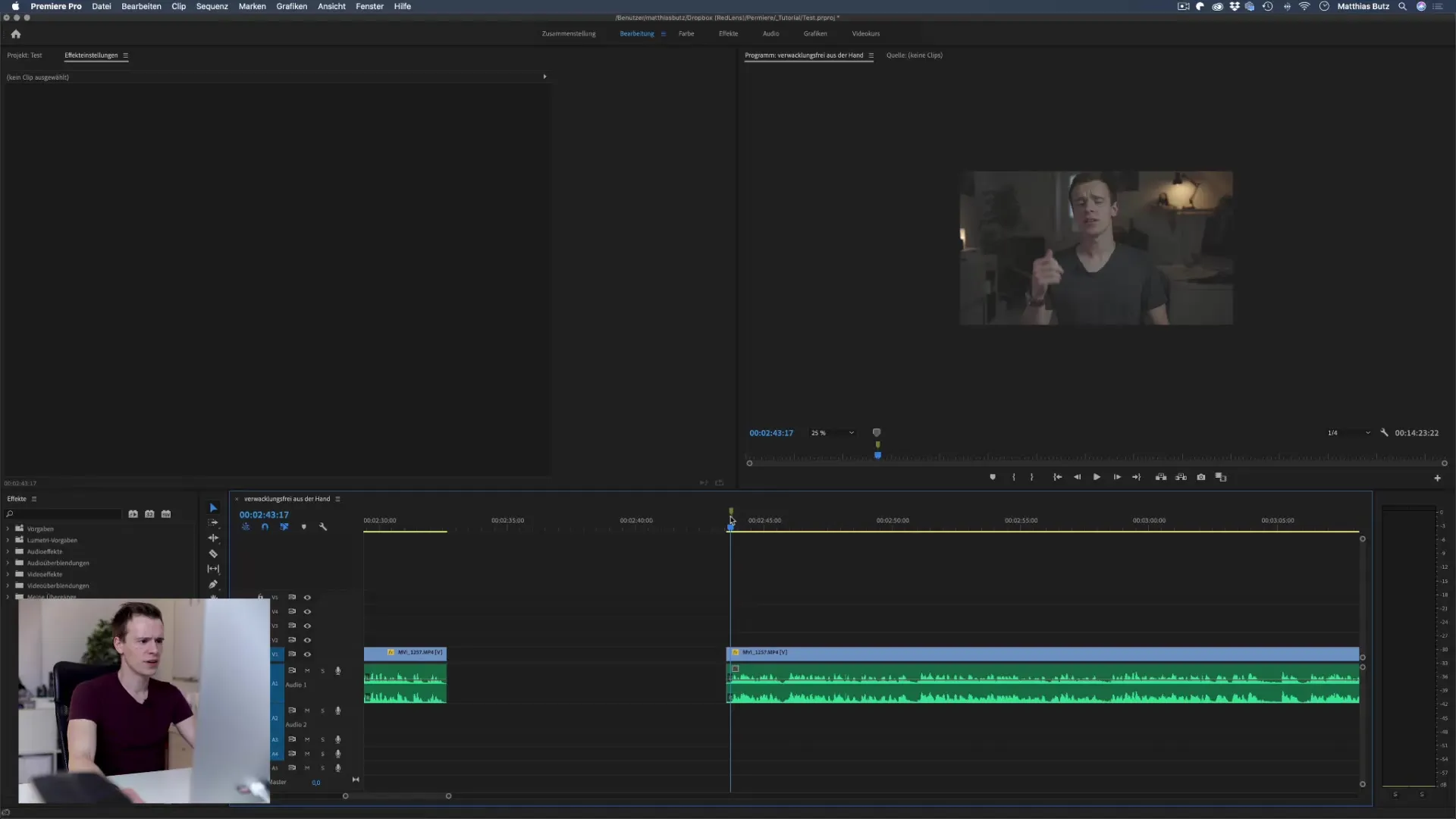The width and height of the screenshot is (1456, 819).
Task: Open Program monitor settings wrench
Action: (1384, 432)
